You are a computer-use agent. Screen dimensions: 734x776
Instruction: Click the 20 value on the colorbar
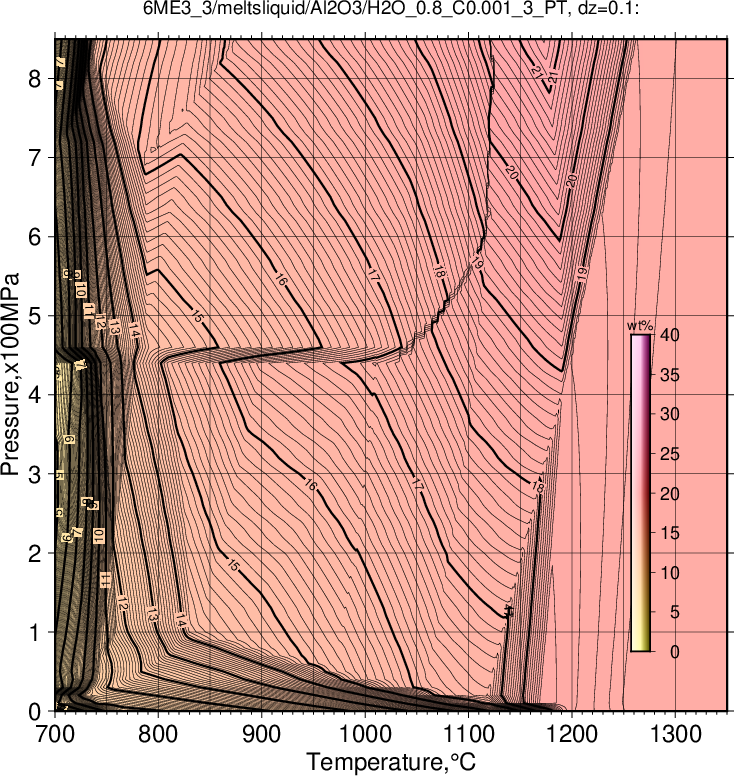click(670, 493)
